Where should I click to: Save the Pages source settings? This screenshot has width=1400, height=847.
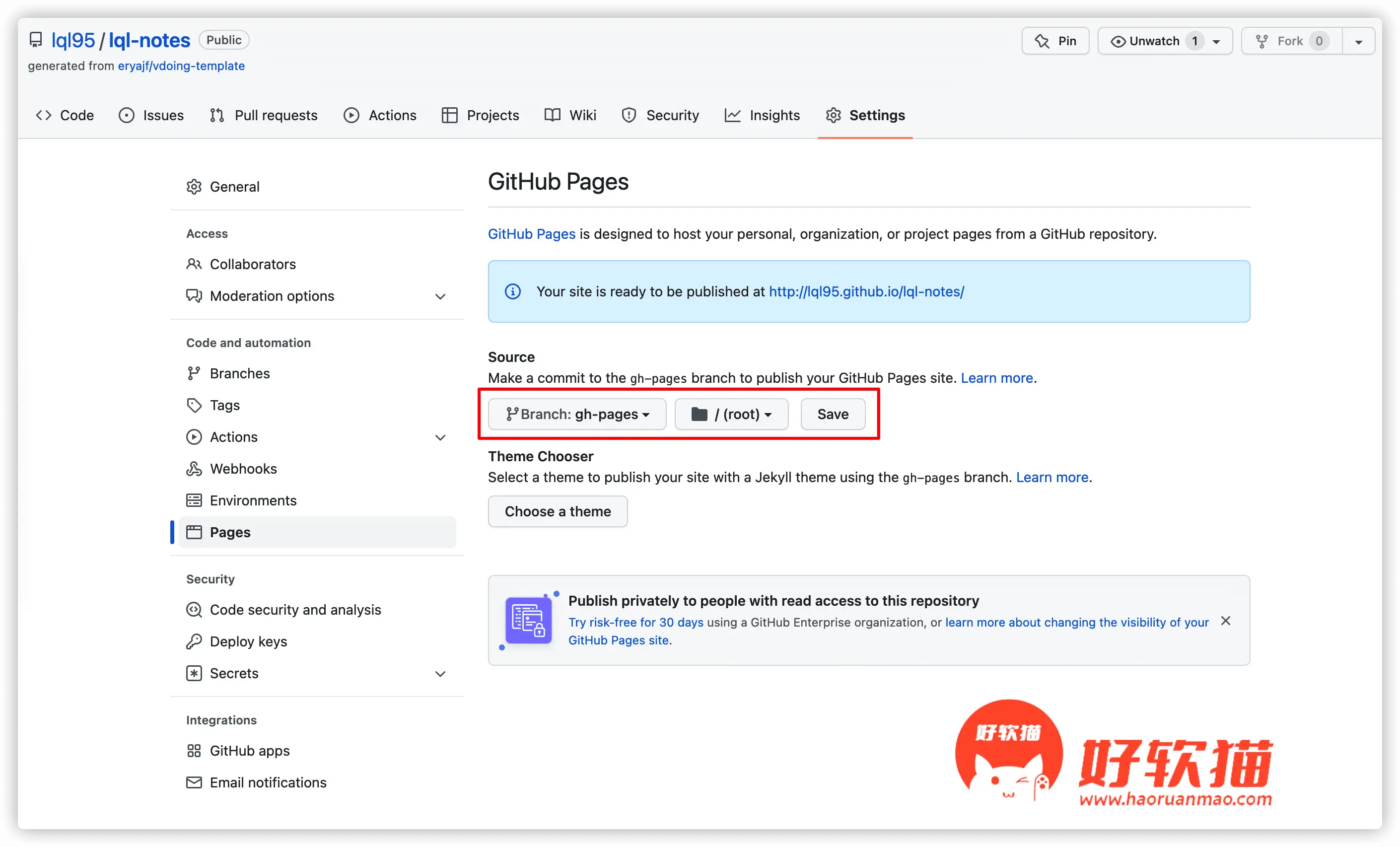point(833,414)
